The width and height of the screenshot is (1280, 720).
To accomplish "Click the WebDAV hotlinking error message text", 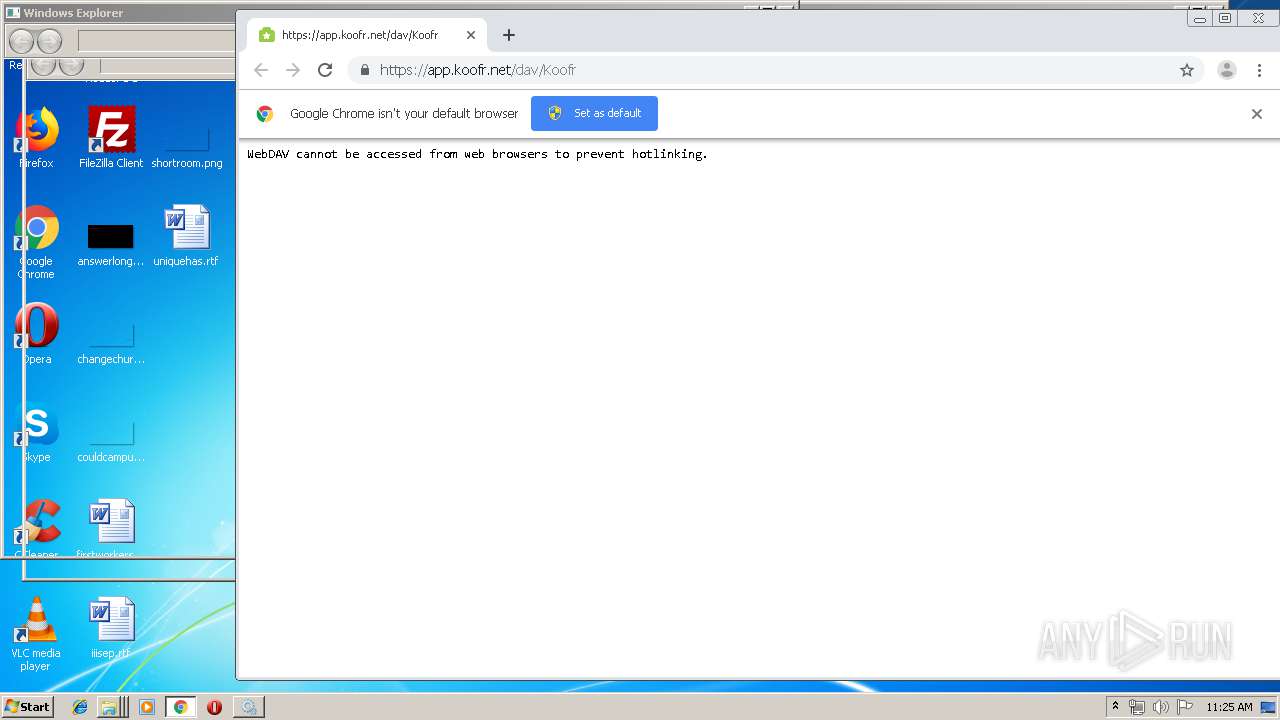I will 477,154.
